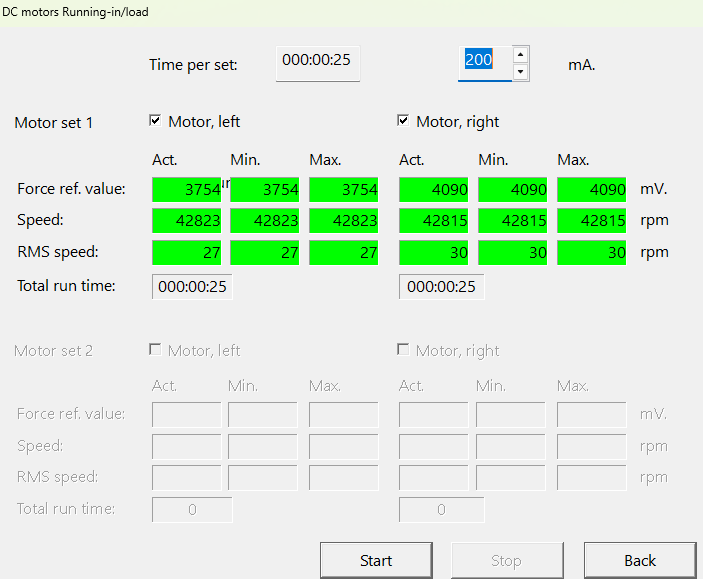703x579 pixels.
Task: Select left motor Min. RMS speed 27
Action: (265, 252)
